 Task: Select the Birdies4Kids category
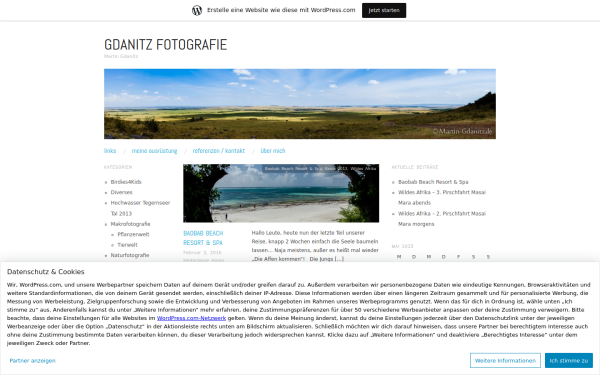pos(126,182)
